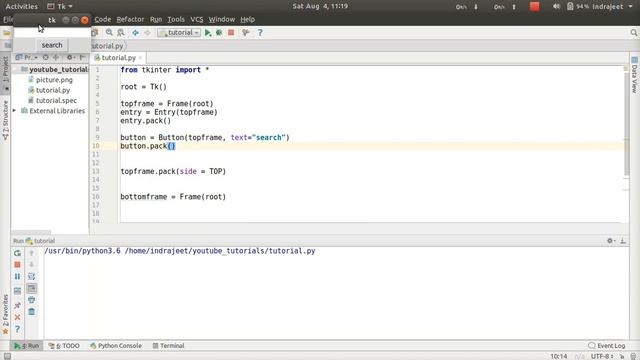Image resolution: width=640 pixels, height=360 pixels.
Task: Start debugging with the bug icon
Action: [219, 33]
